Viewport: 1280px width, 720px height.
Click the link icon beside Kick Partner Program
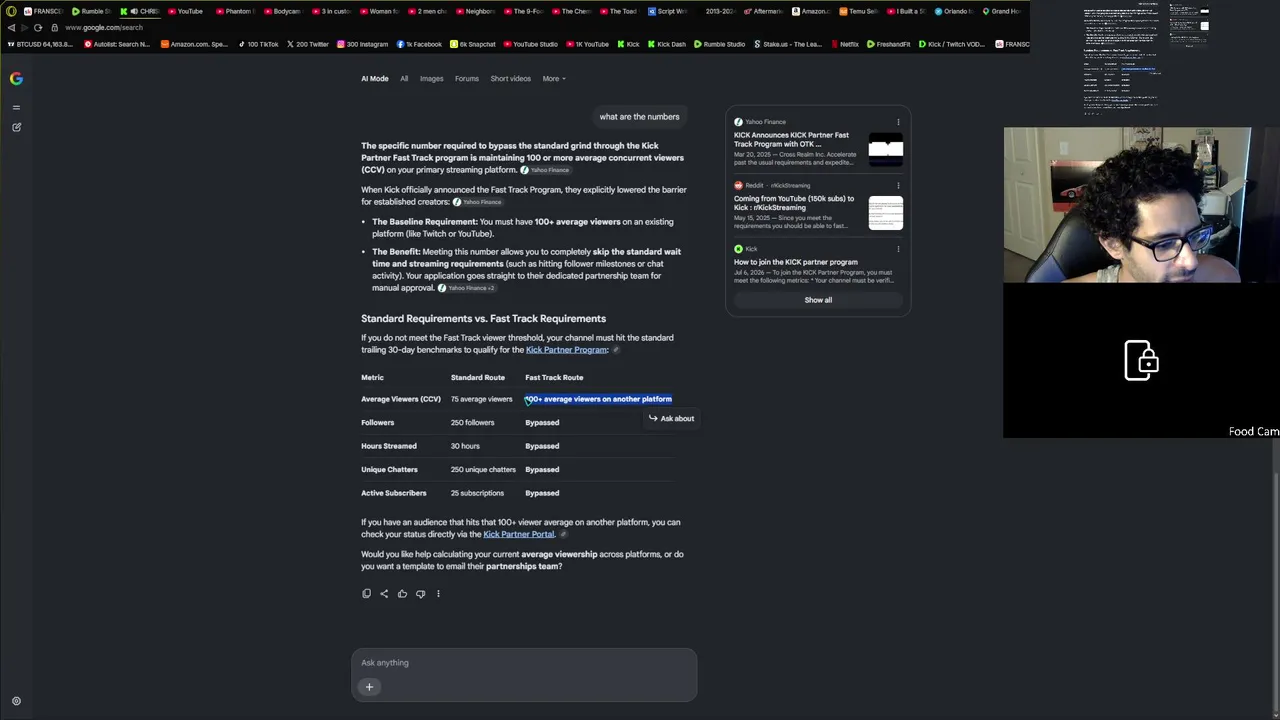coord(616,350)
